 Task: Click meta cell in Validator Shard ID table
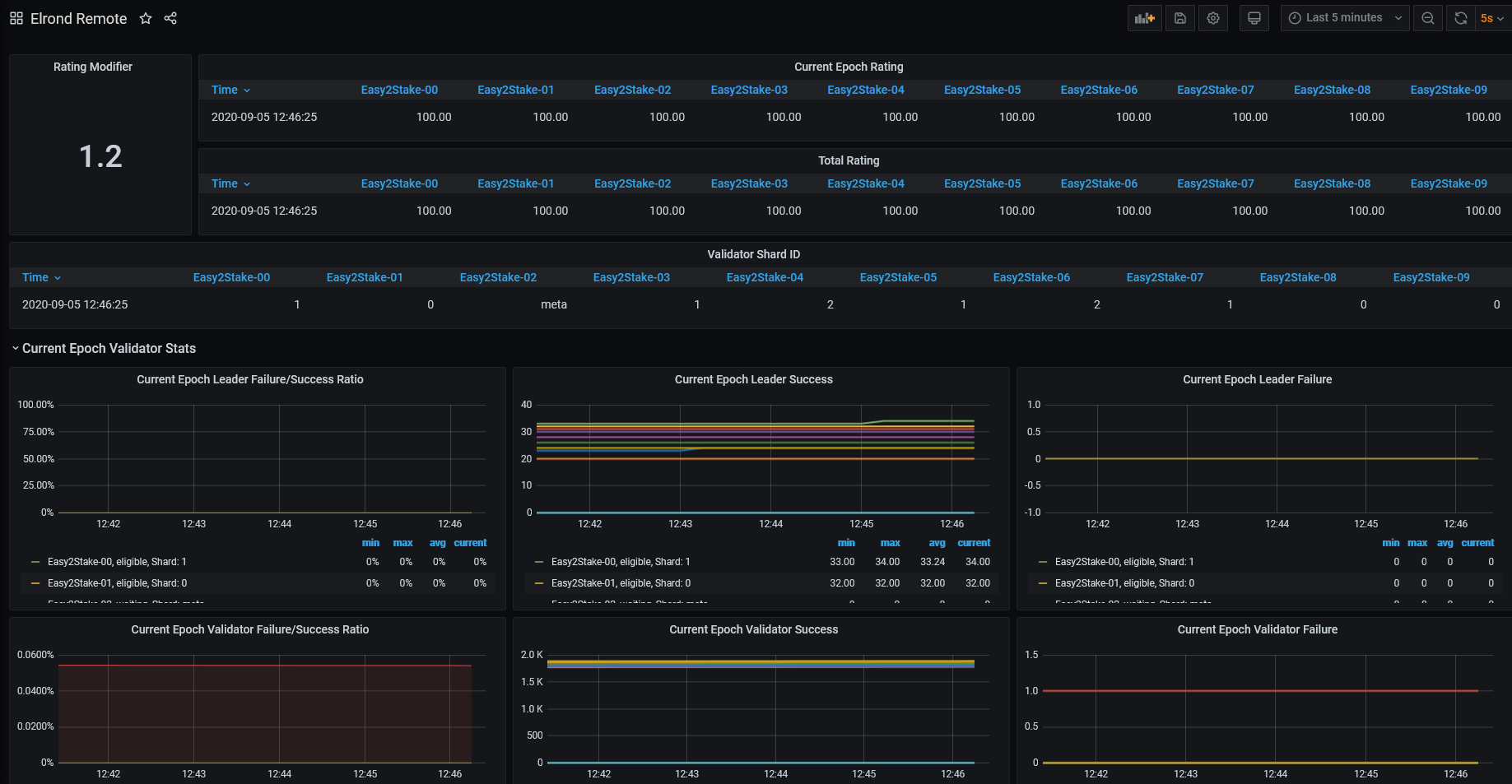pos(554,304)
